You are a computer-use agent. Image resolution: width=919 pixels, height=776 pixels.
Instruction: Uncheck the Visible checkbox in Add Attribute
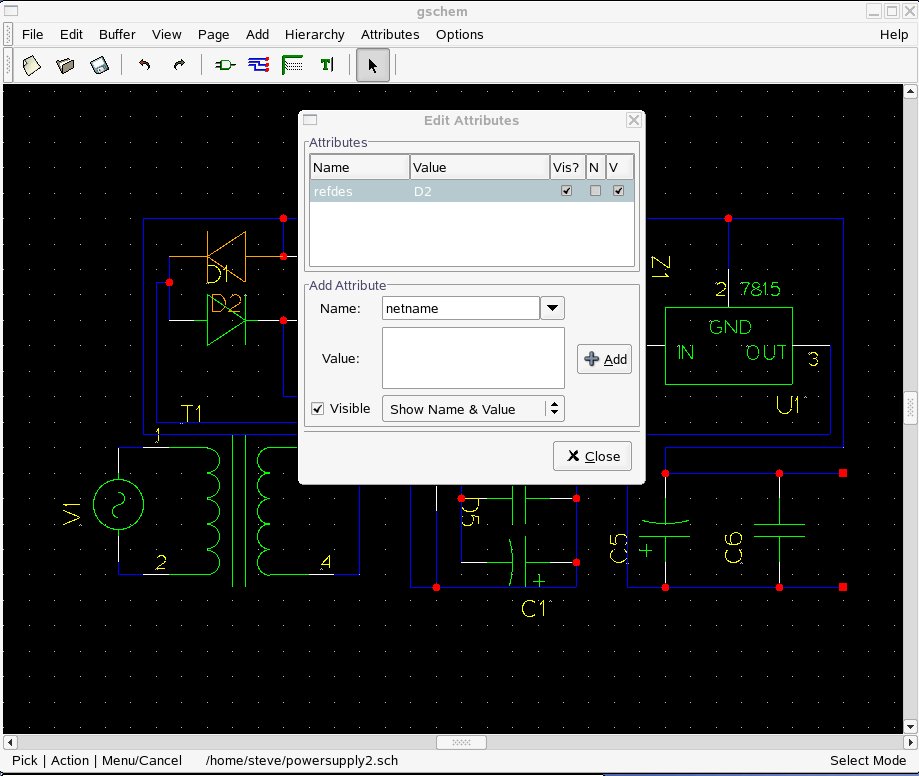(x=318, y=409)
